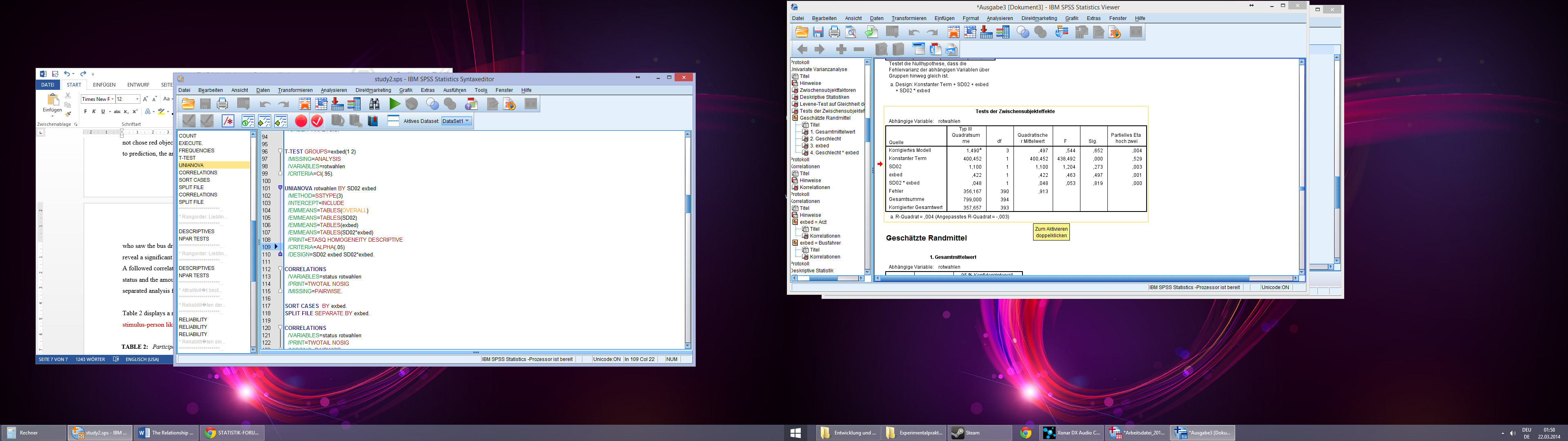Click bookmark book icon in Syntaxeditor
Screen dimensions: 1568x441
(x=373, y=121)
